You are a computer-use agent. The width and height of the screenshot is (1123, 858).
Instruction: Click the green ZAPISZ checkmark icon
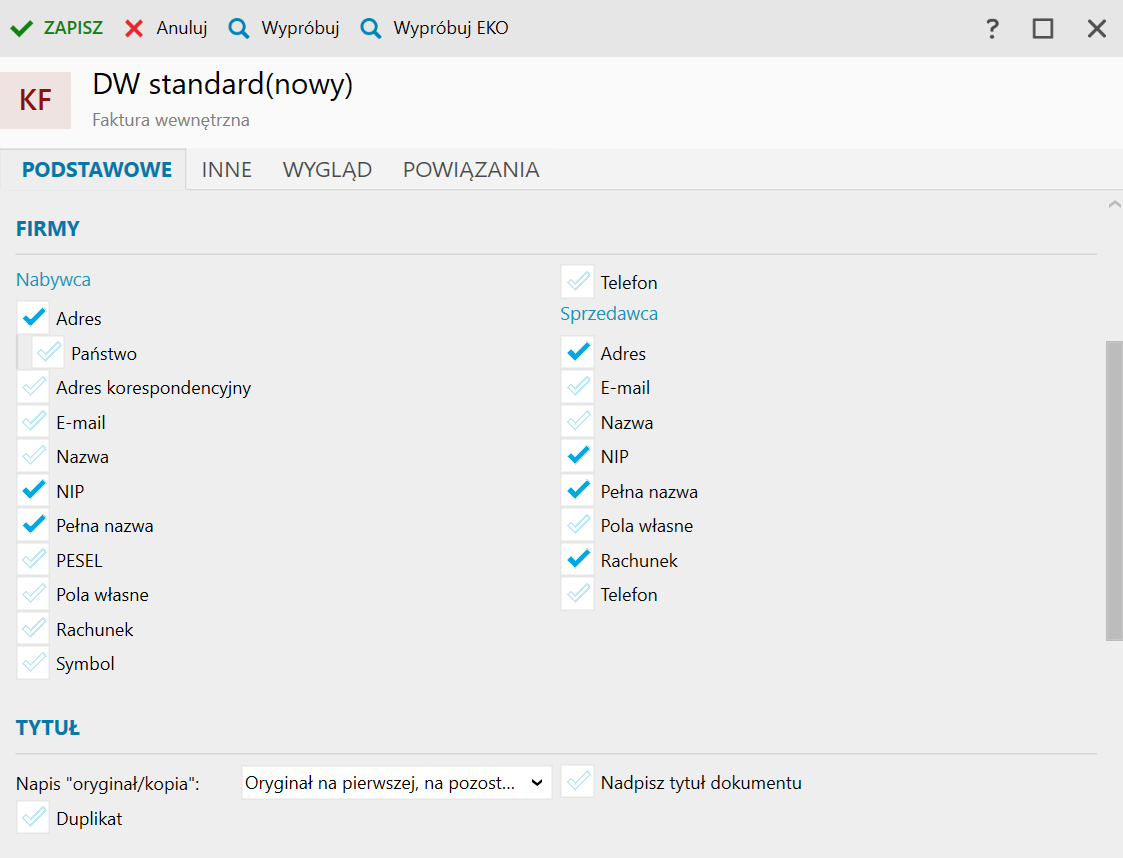point(21,29)
